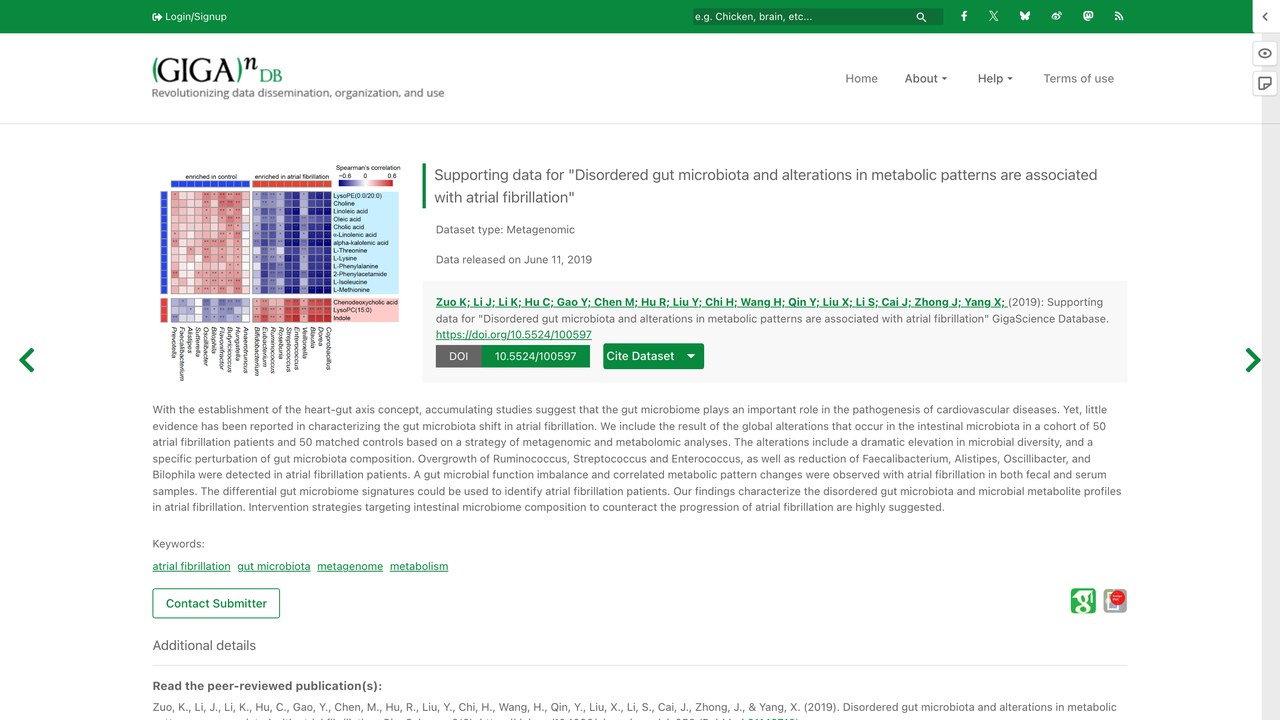
Task: Open the atrial fibrillation keyword
Action: click(x=192, y=566)
